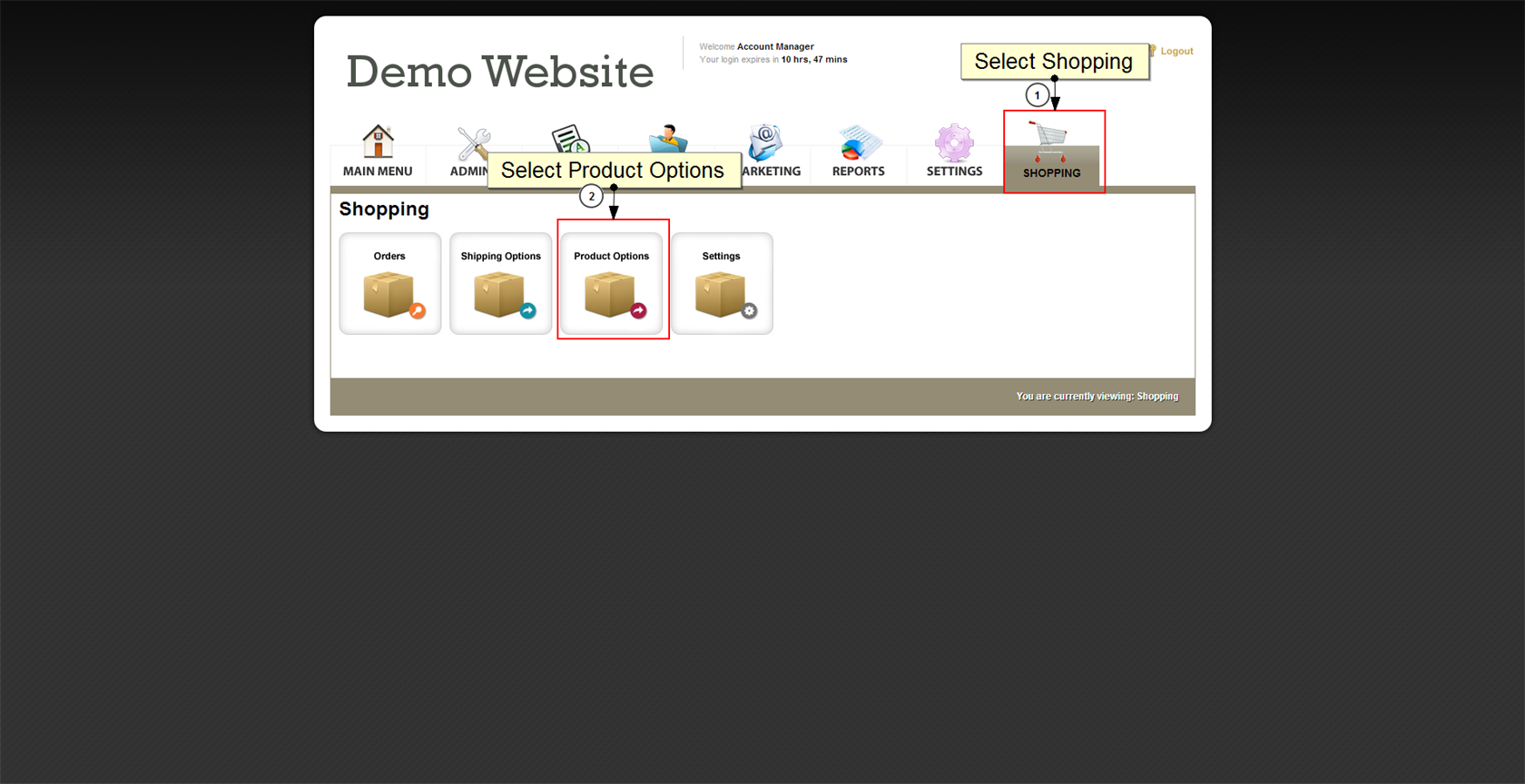The width and height of the screenshot is (1525, 784).
Task: Click the purple Settings gear icon
Action: 954,142
